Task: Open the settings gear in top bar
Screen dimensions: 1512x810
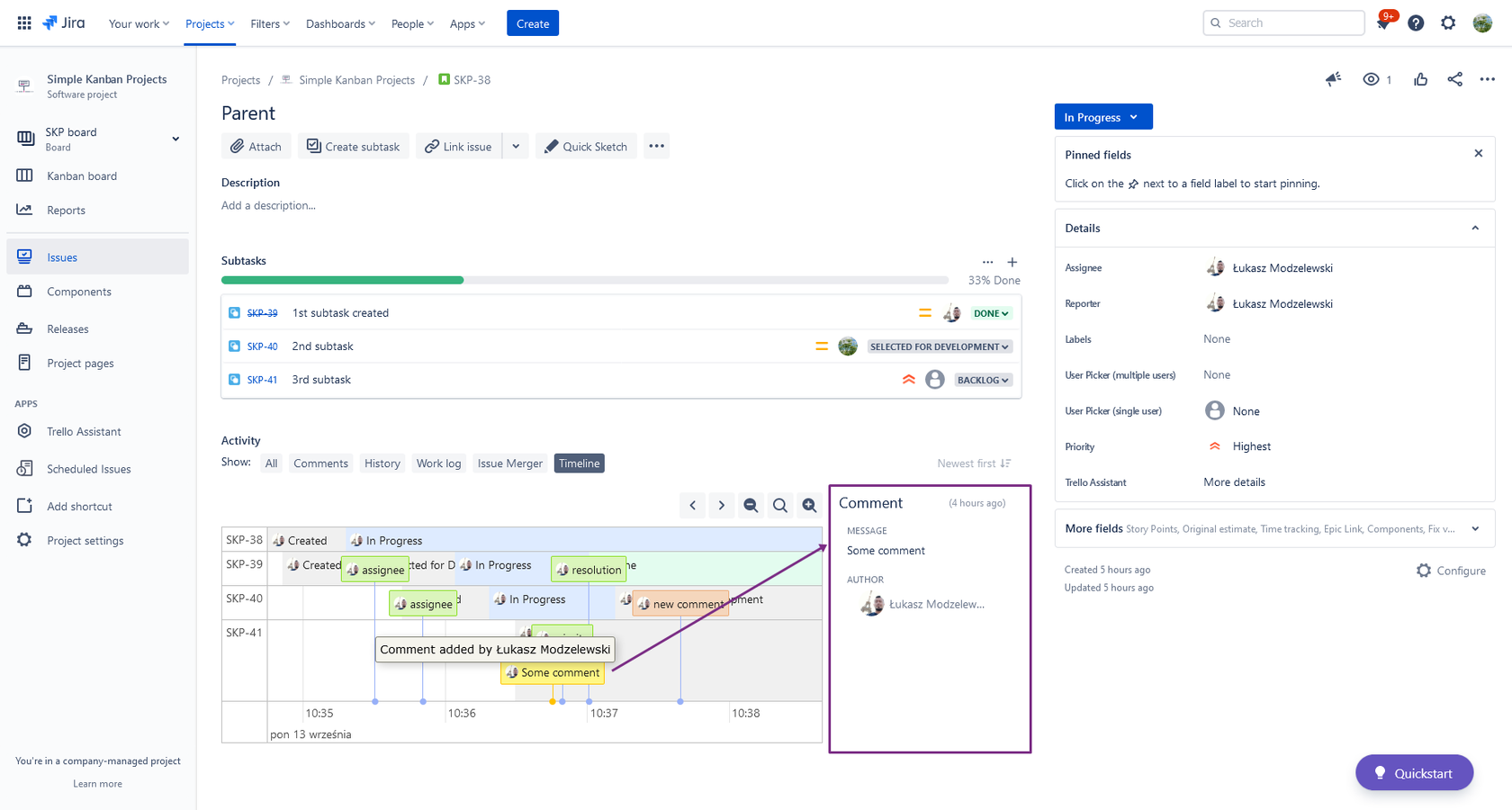Action: point(1448,23)
